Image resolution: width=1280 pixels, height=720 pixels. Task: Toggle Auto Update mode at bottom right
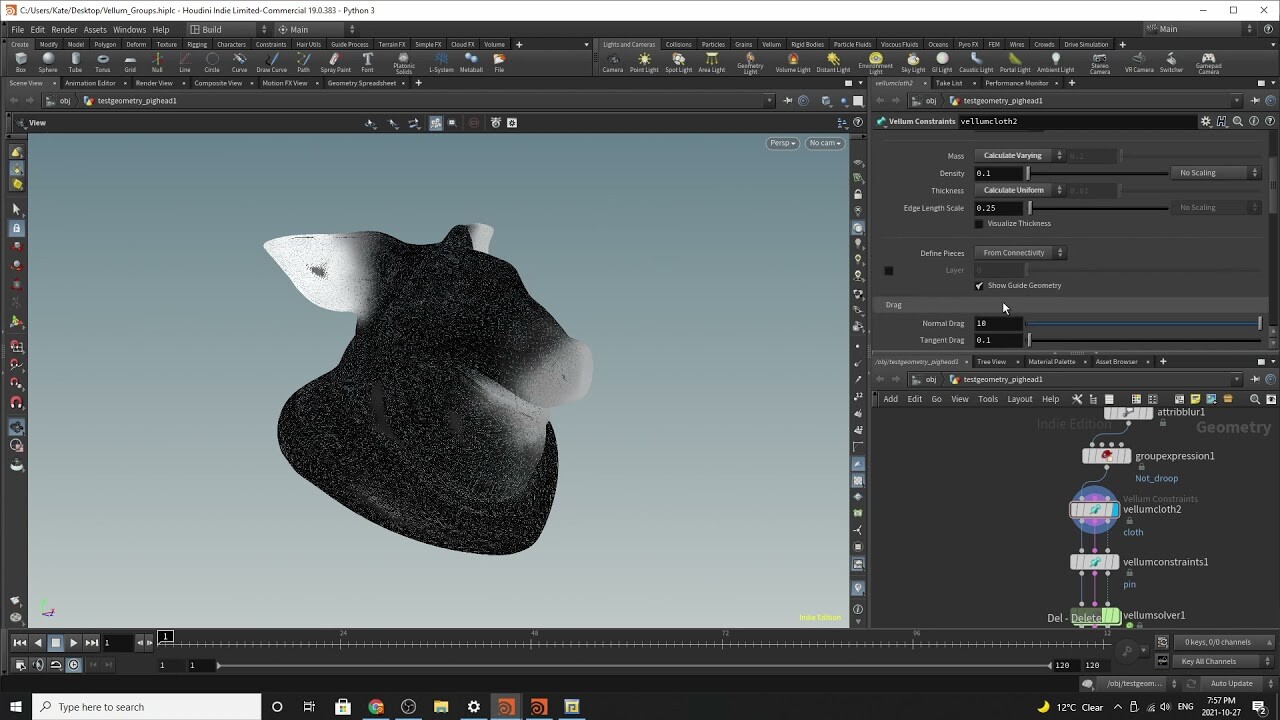click(x=1232, y=683)
